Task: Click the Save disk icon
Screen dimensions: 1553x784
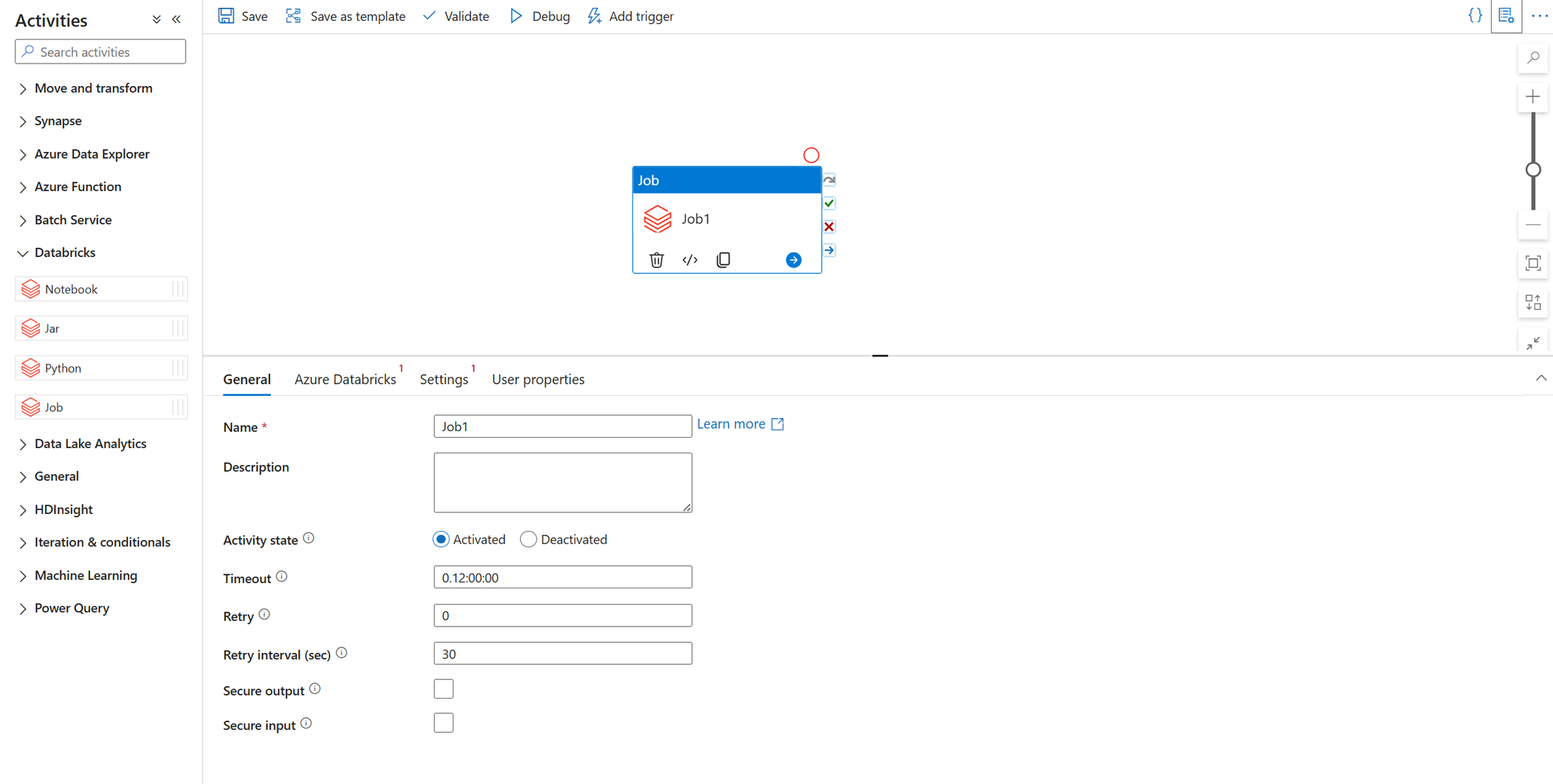Action: pos(226,16)
